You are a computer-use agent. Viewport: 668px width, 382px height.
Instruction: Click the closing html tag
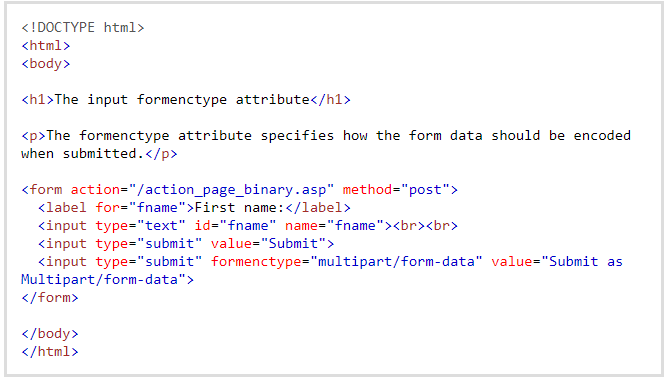click(50, 352)
